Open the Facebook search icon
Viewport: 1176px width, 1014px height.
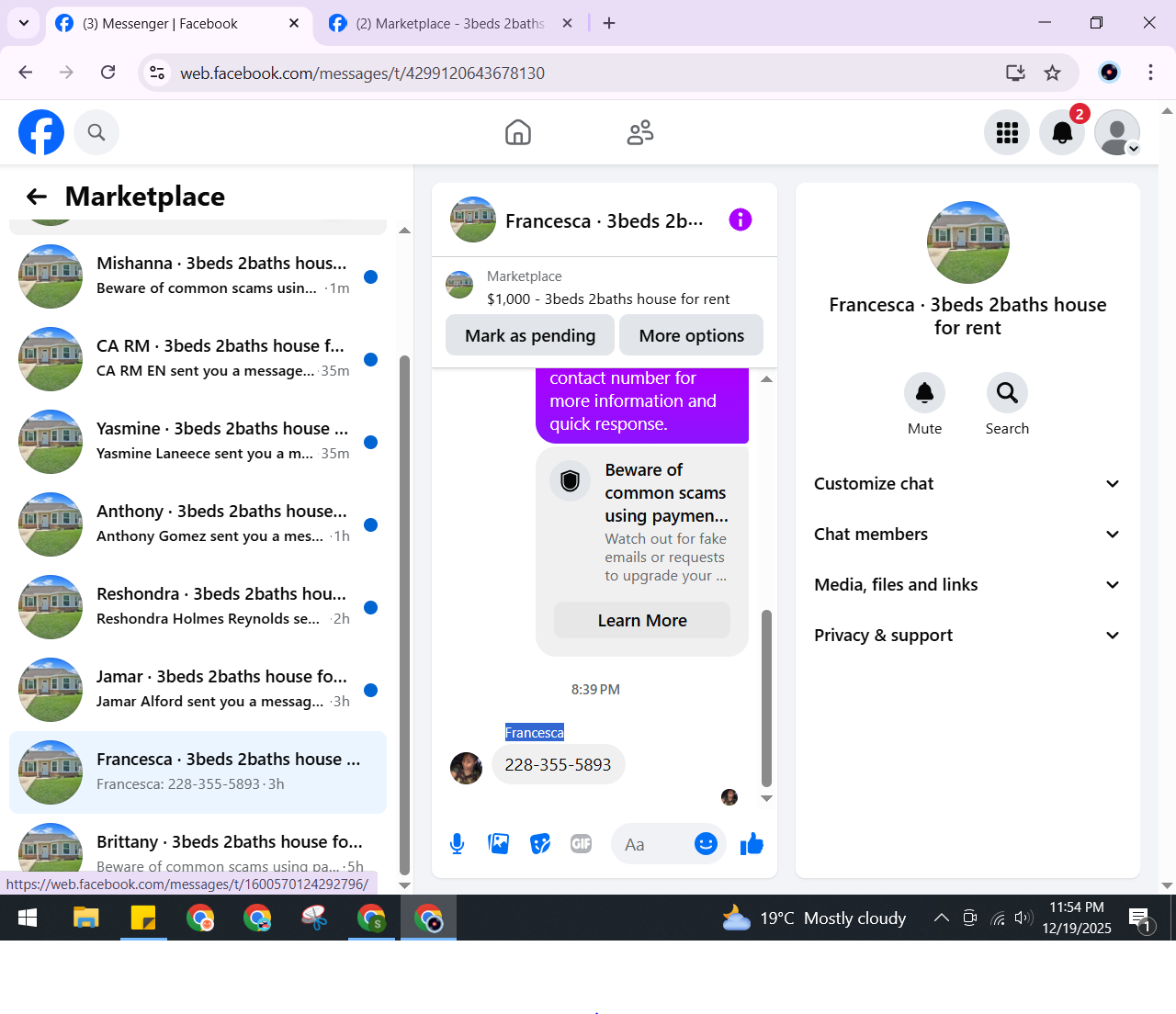point(96,132)
